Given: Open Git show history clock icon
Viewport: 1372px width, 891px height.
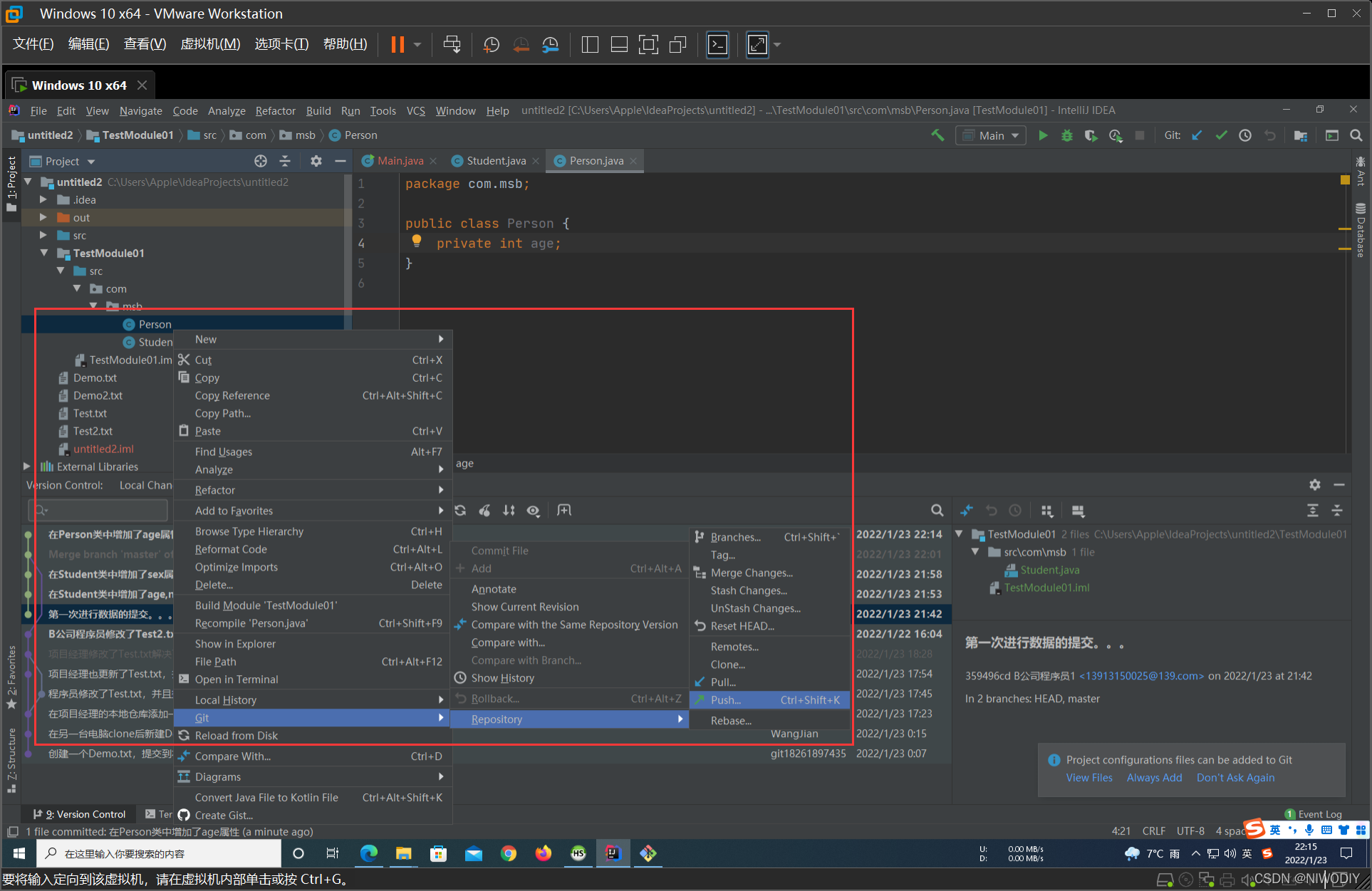Looking at the screenshot, I should click(1245, 135).
